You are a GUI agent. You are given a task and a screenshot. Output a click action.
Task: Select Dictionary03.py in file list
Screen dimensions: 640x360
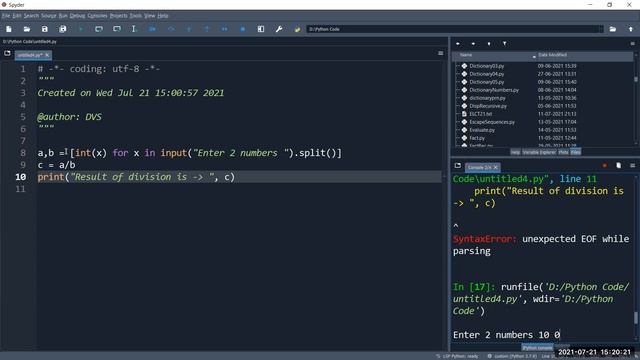(x=487, y=66)
